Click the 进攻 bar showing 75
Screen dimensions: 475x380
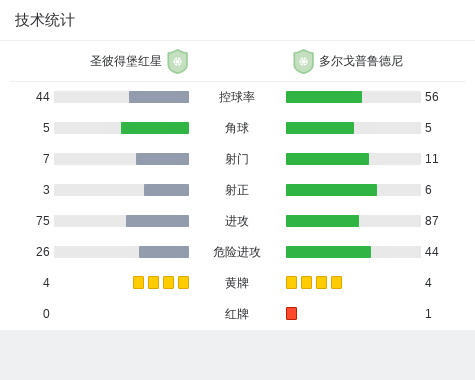click(157, 221)
